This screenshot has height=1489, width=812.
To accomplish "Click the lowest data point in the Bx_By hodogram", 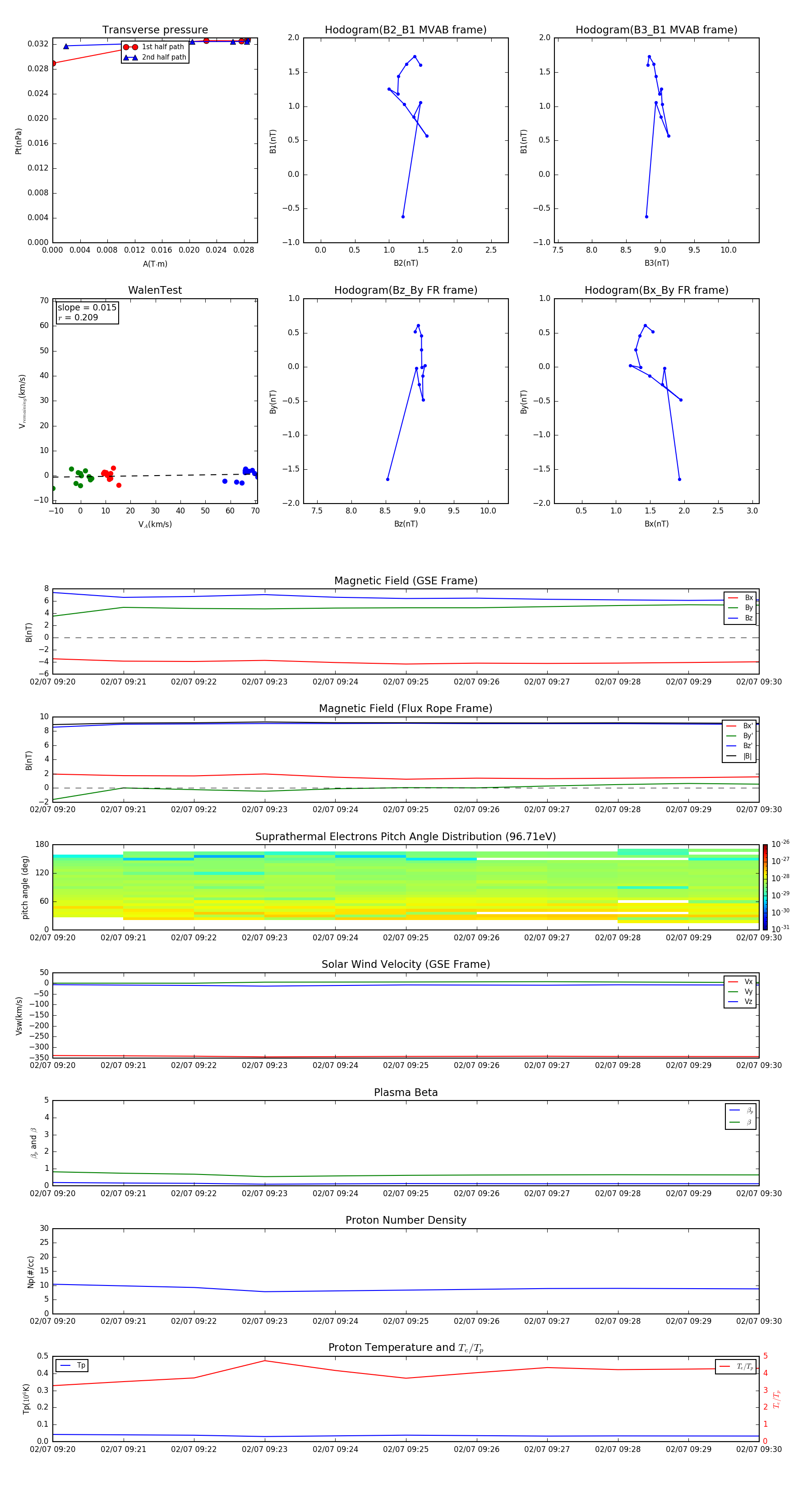I will click(679, 479).
